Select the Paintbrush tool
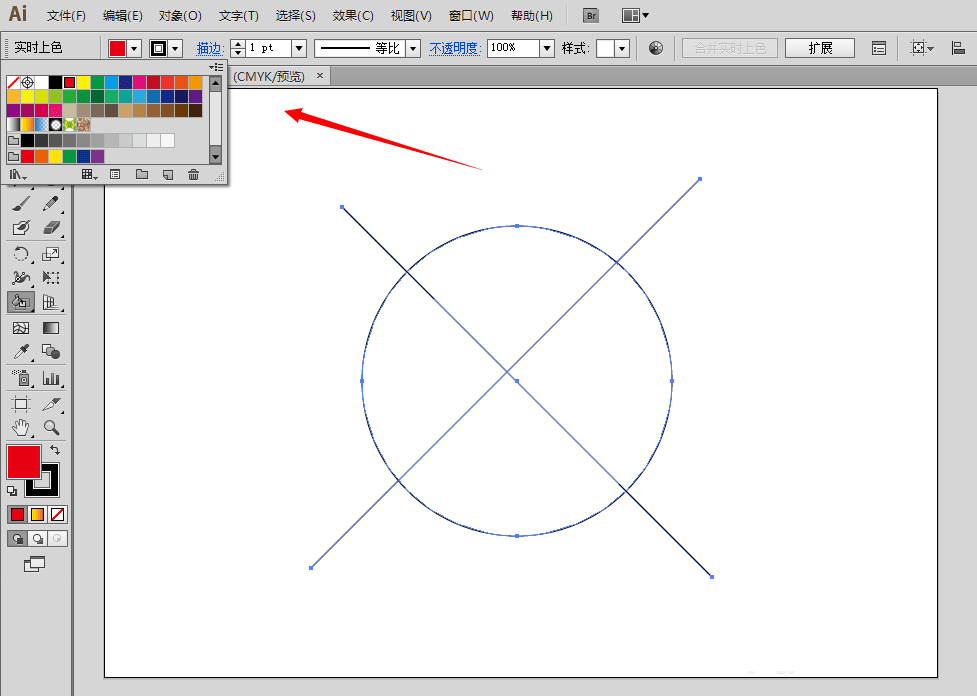977x696 pixels. [x=21, y=204]
